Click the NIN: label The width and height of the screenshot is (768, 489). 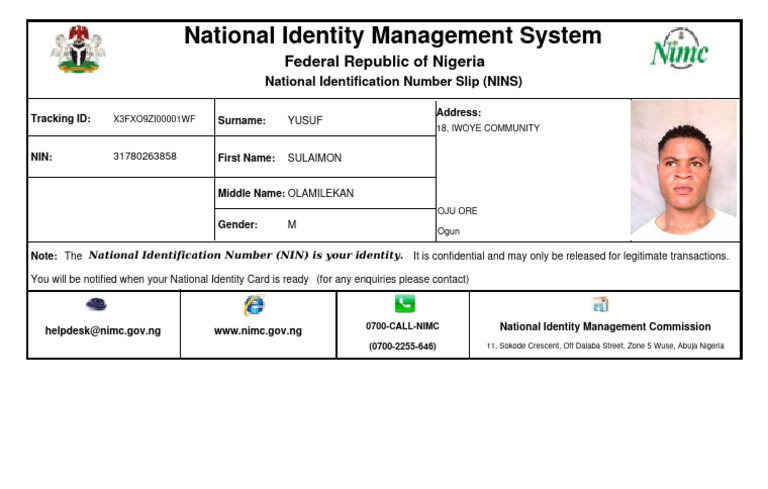click(41, 157)
